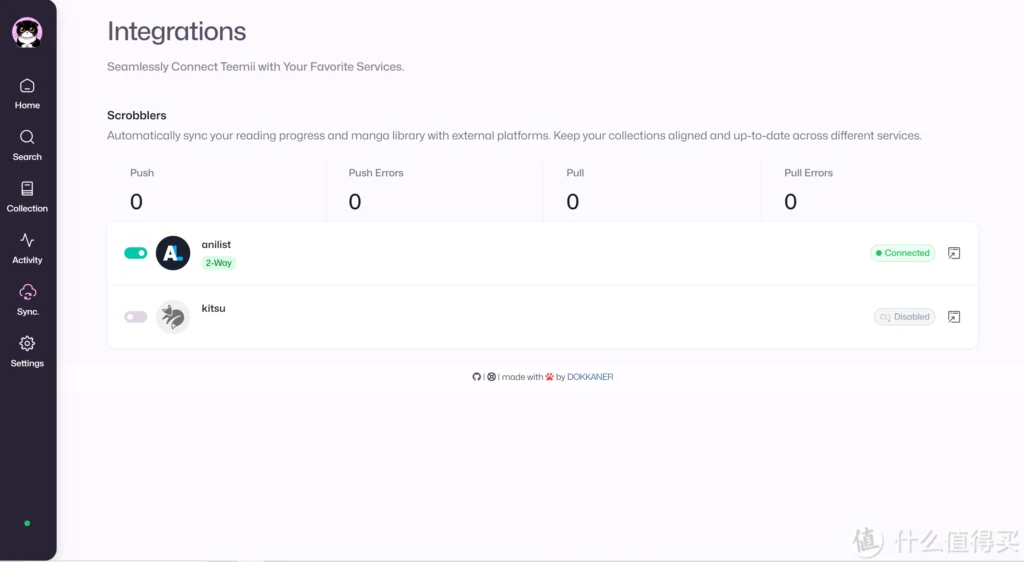Disable the anilist integration toggle
The width and height of the screenshot is (1024, 562).
coord(135,253)
